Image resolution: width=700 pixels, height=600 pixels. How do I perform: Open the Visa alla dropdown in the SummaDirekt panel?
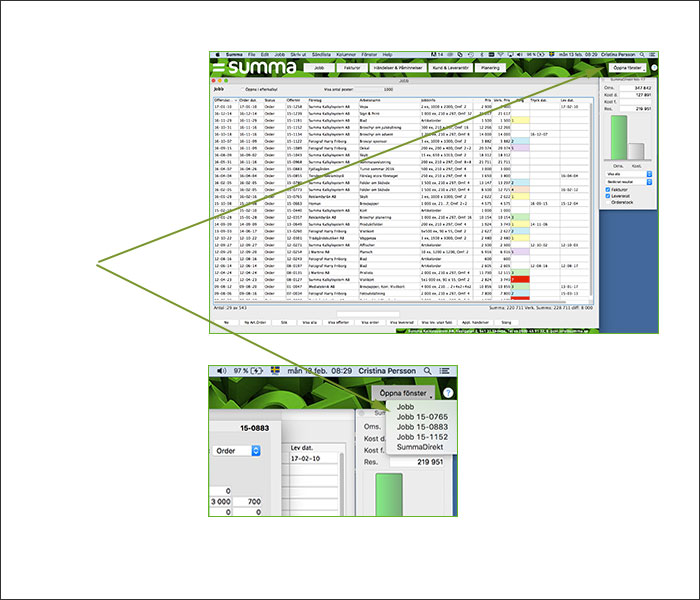629,174
